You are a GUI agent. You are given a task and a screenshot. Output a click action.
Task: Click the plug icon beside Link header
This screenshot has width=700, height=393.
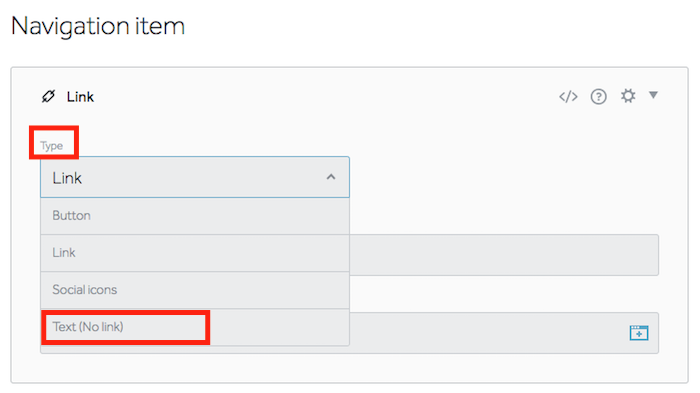tap(48, 96)
